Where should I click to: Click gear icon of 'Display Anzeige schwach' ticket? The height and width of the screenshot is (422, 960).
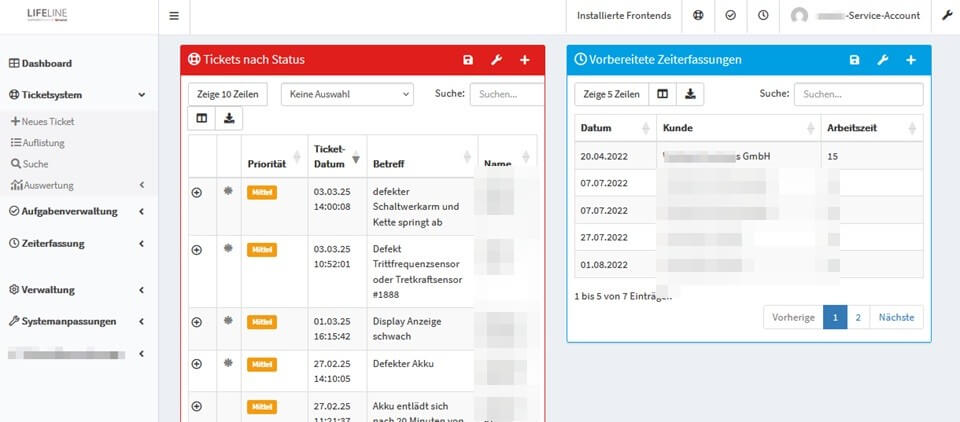tap(228, 320)
